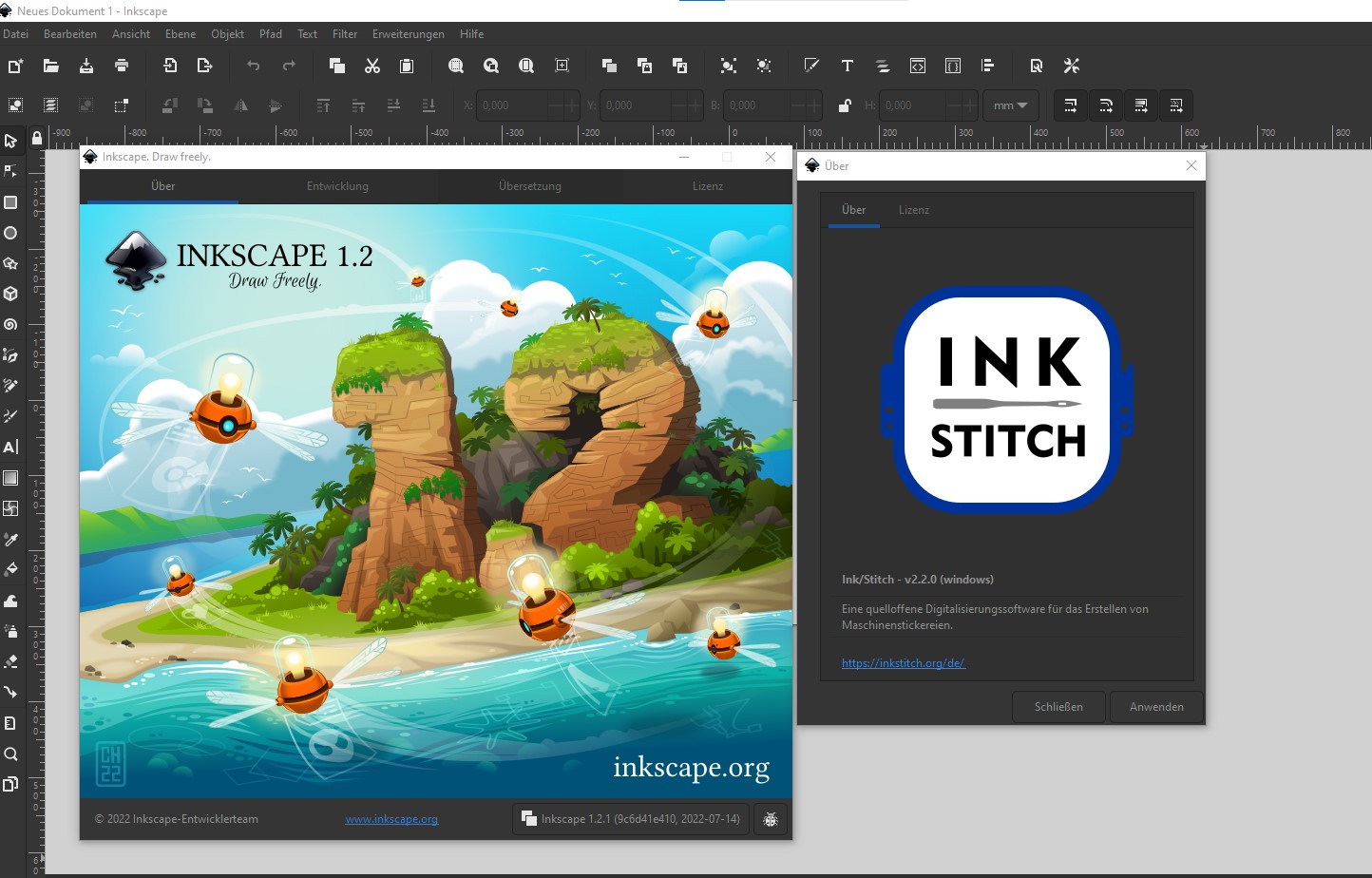Toggle the ruler corner lock icon
Screen dimensions: 1372x878
(x=36, y=138)
